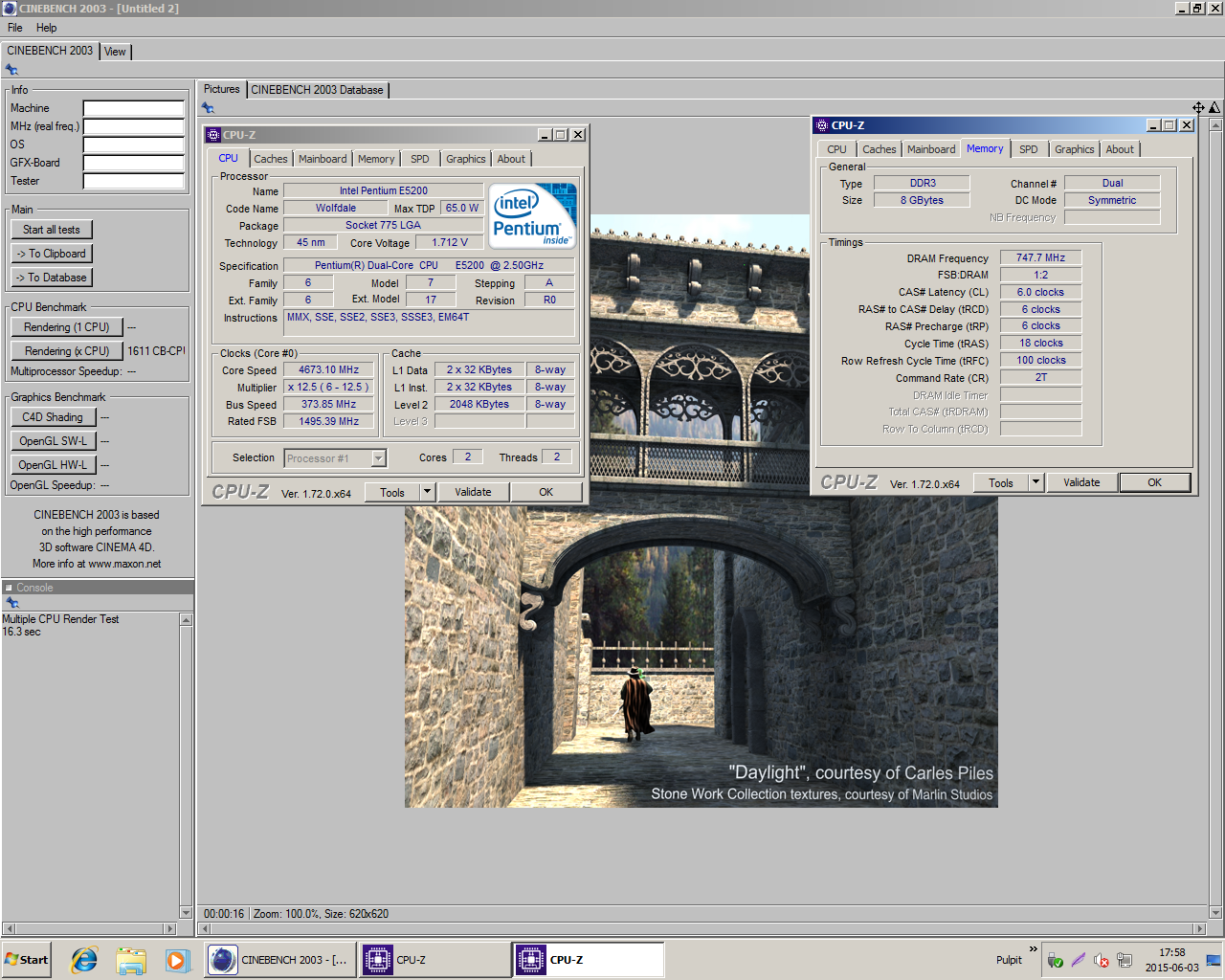This screenshot has width=1225, height=980.
Task: Click OK in CPU-Z Memory window
Action: [1155, 482]
